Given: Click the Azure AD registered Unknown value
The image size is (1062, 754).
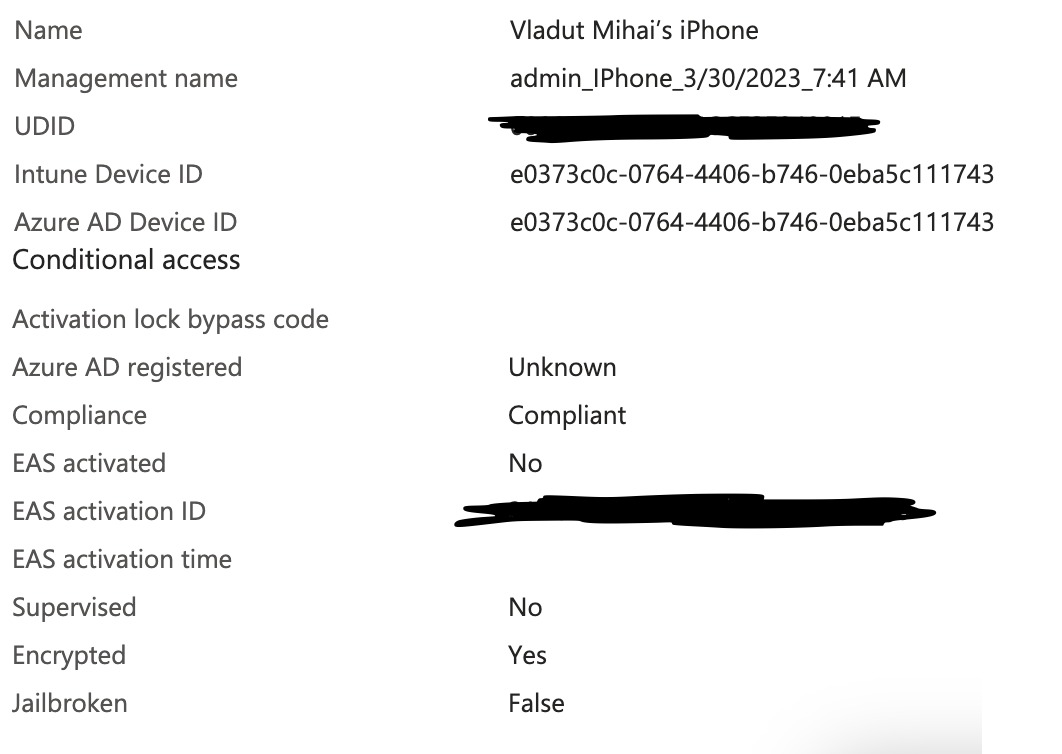Looking at the screenshot, I should (562, 368).
